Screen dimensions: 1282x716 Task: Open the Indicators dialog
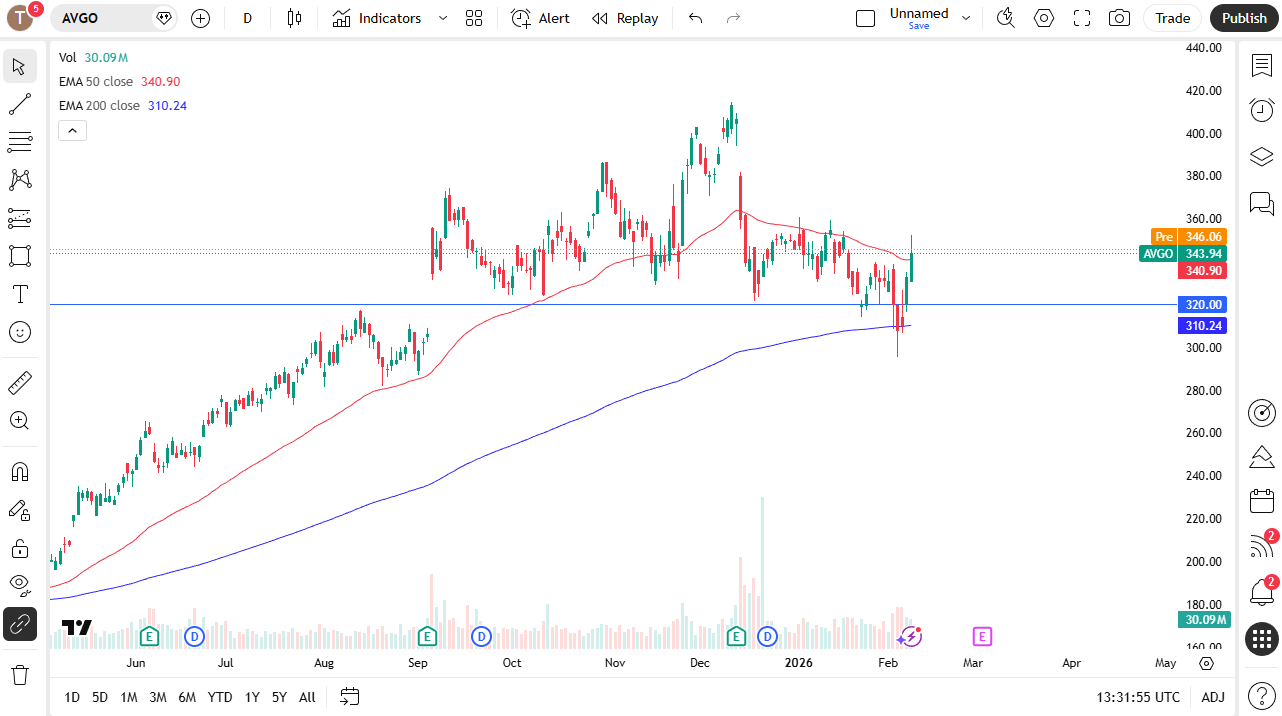tap(377, 18)
